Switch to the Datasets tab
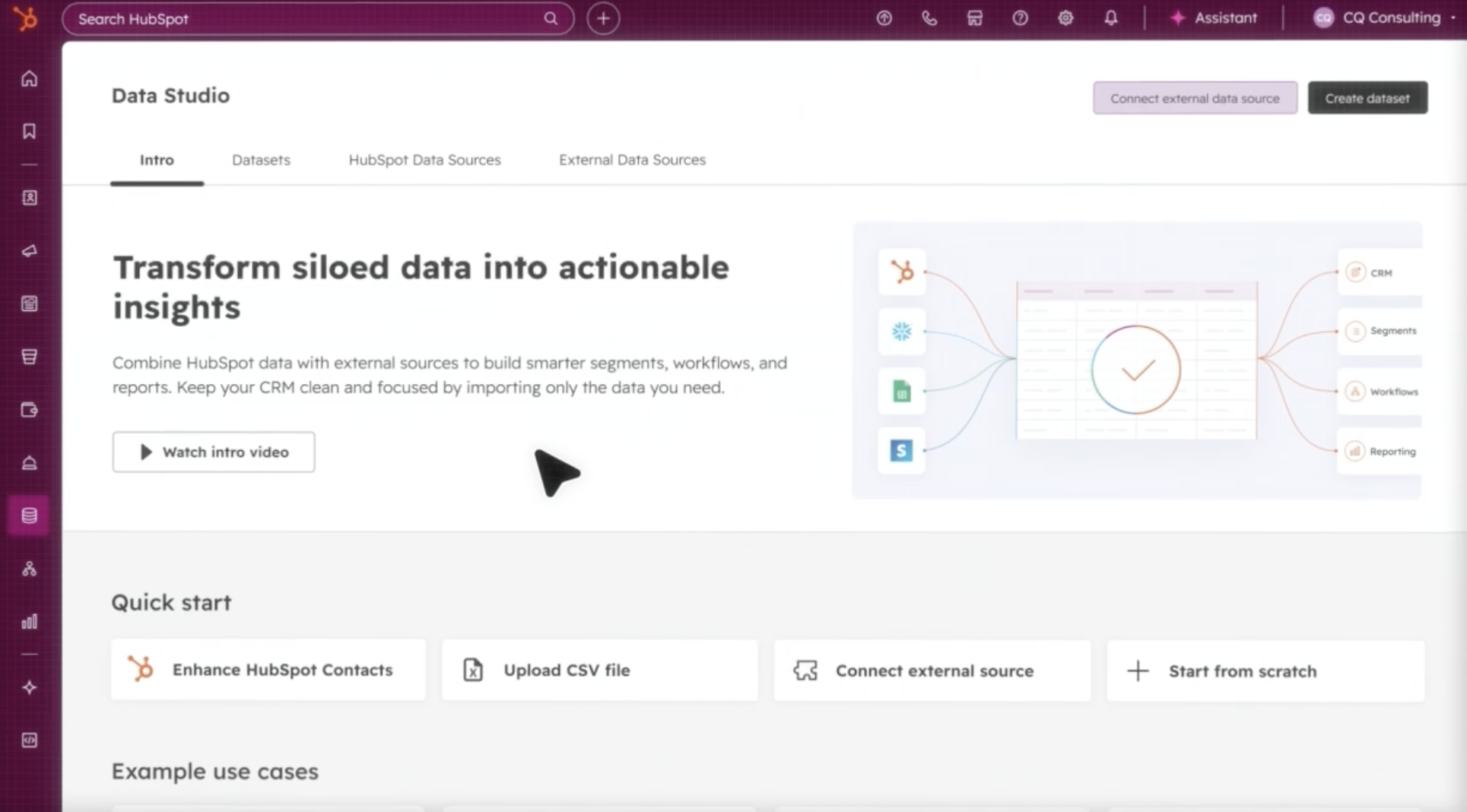Viewport: 1467px width, 812px height. [261, 160]
